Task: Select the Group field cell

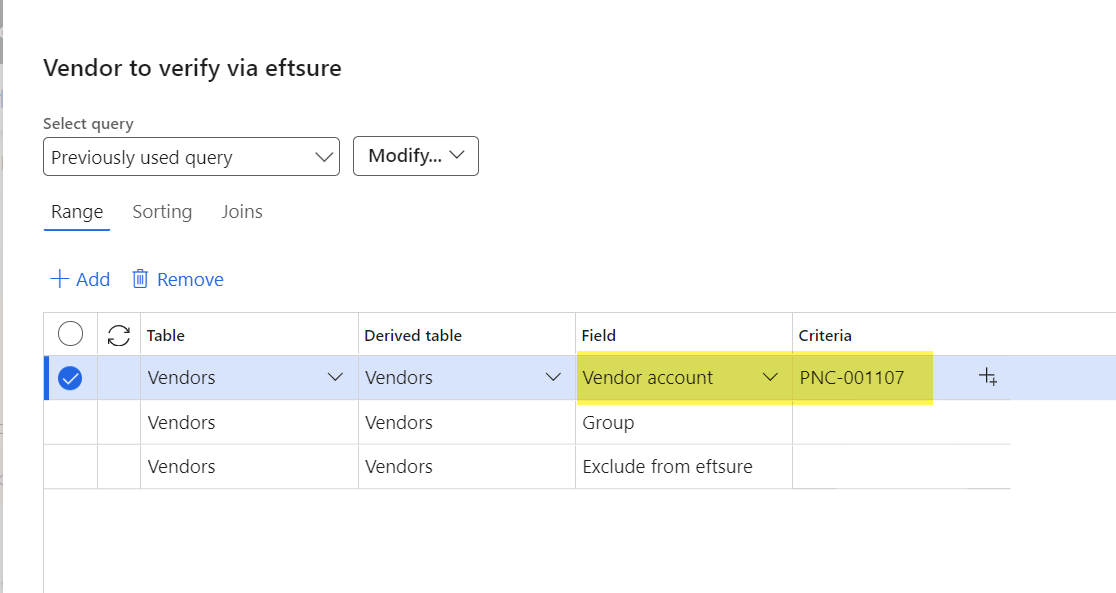Action: [x=683, y=422]
